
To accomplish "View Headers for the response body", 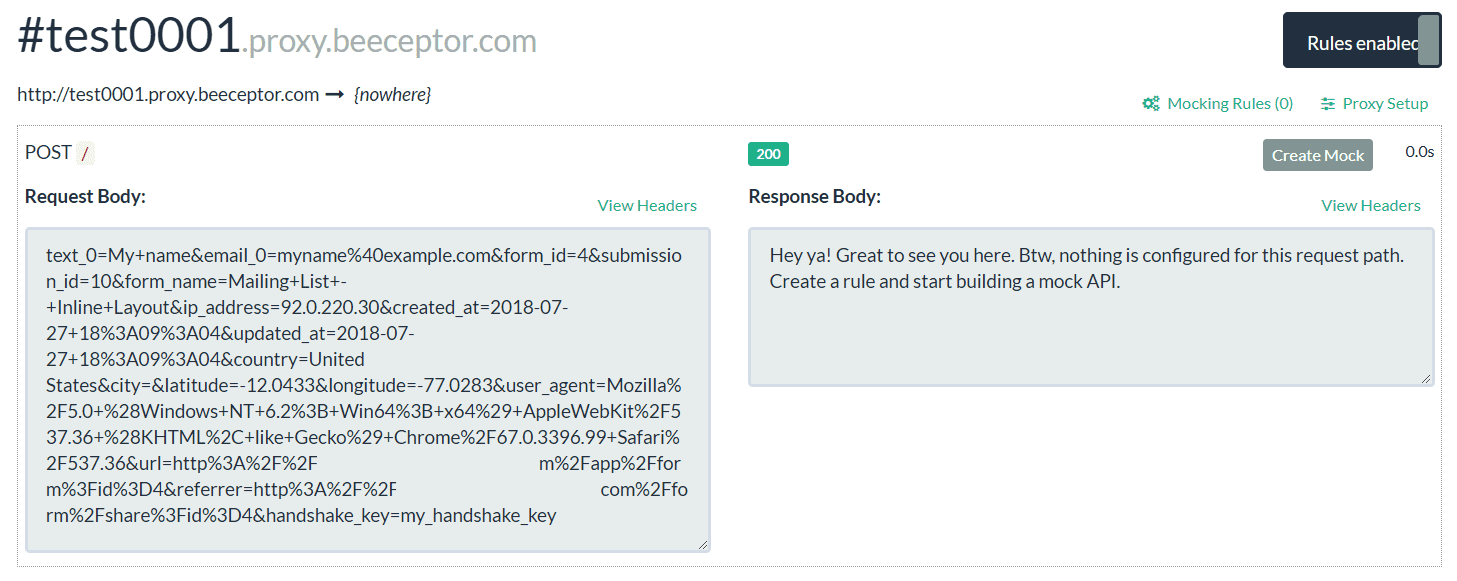I will 1370,206.
